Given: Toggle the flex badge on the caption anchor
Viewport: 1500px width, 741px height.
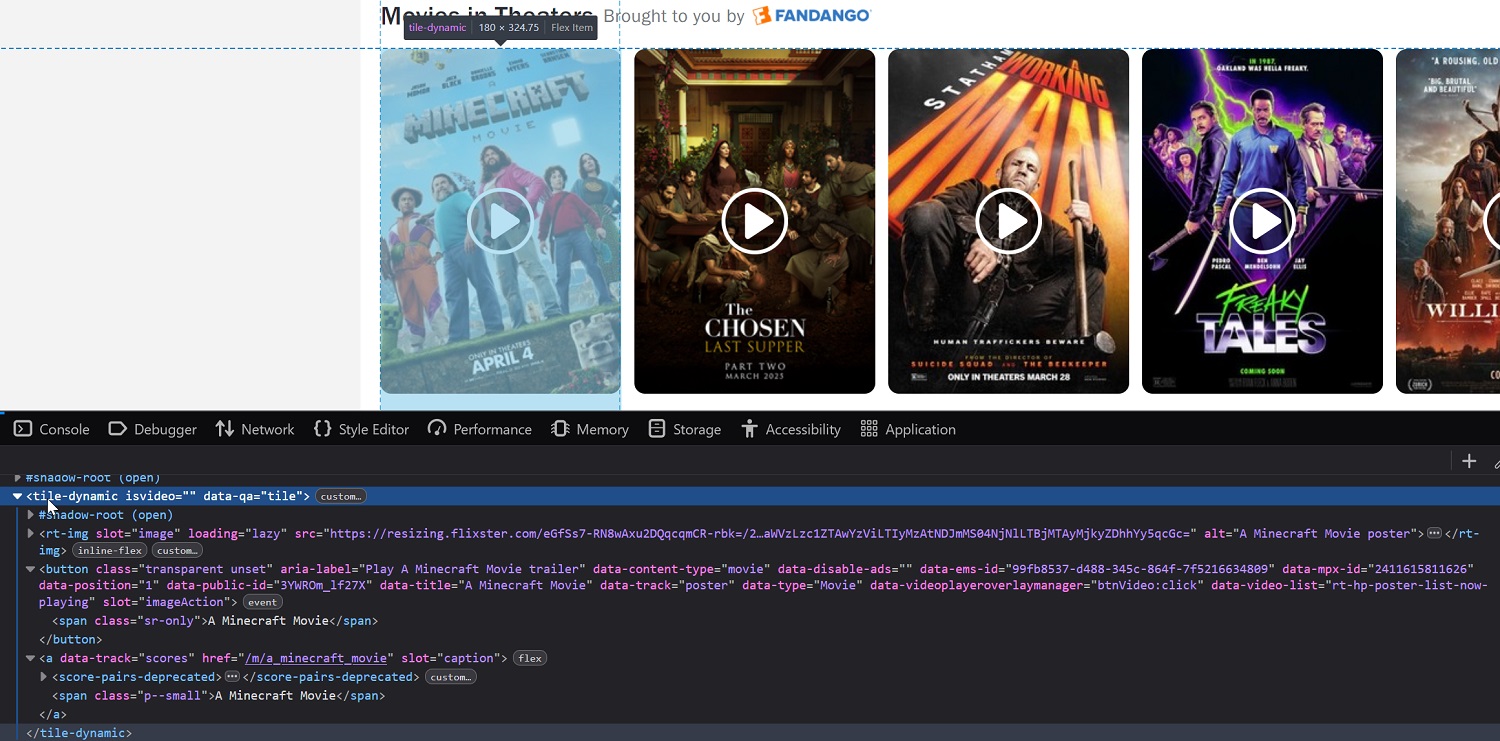Looking at the screenshot, I should (x=529, y=658).
